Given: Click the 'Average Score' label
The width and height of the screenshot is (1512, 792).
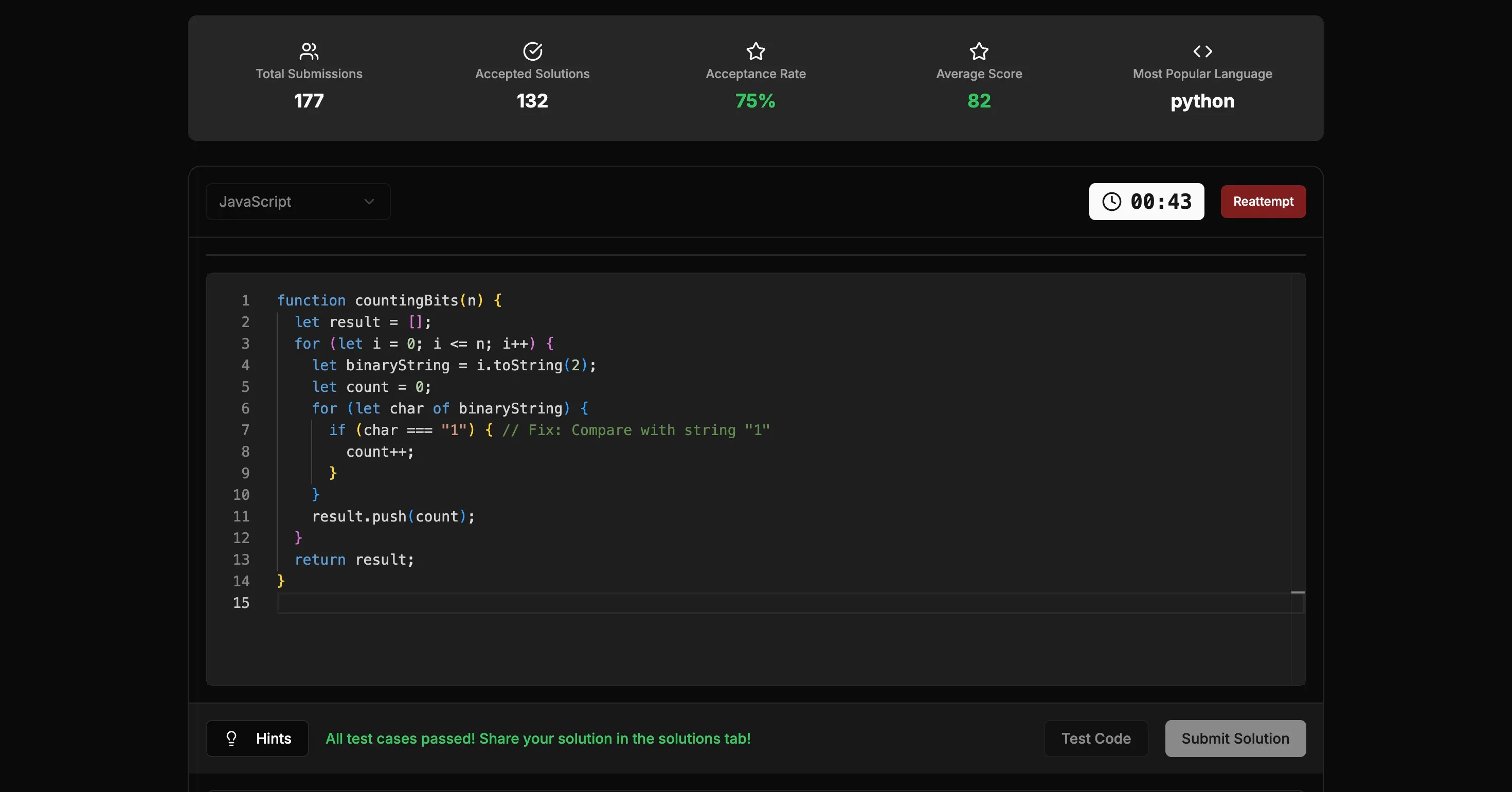Looking at the screenshot, I should (979, 74).
